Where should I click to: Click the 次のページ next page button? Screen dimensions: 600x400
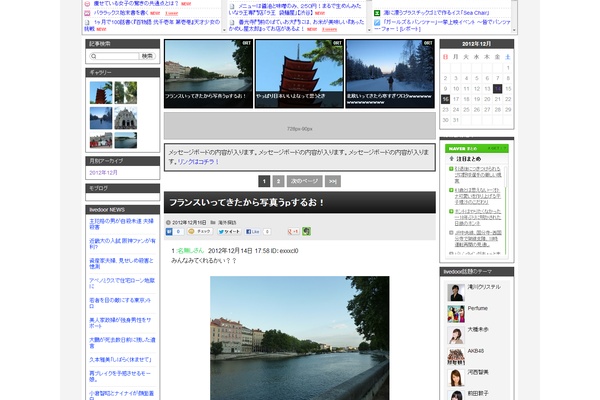(305, 181)
